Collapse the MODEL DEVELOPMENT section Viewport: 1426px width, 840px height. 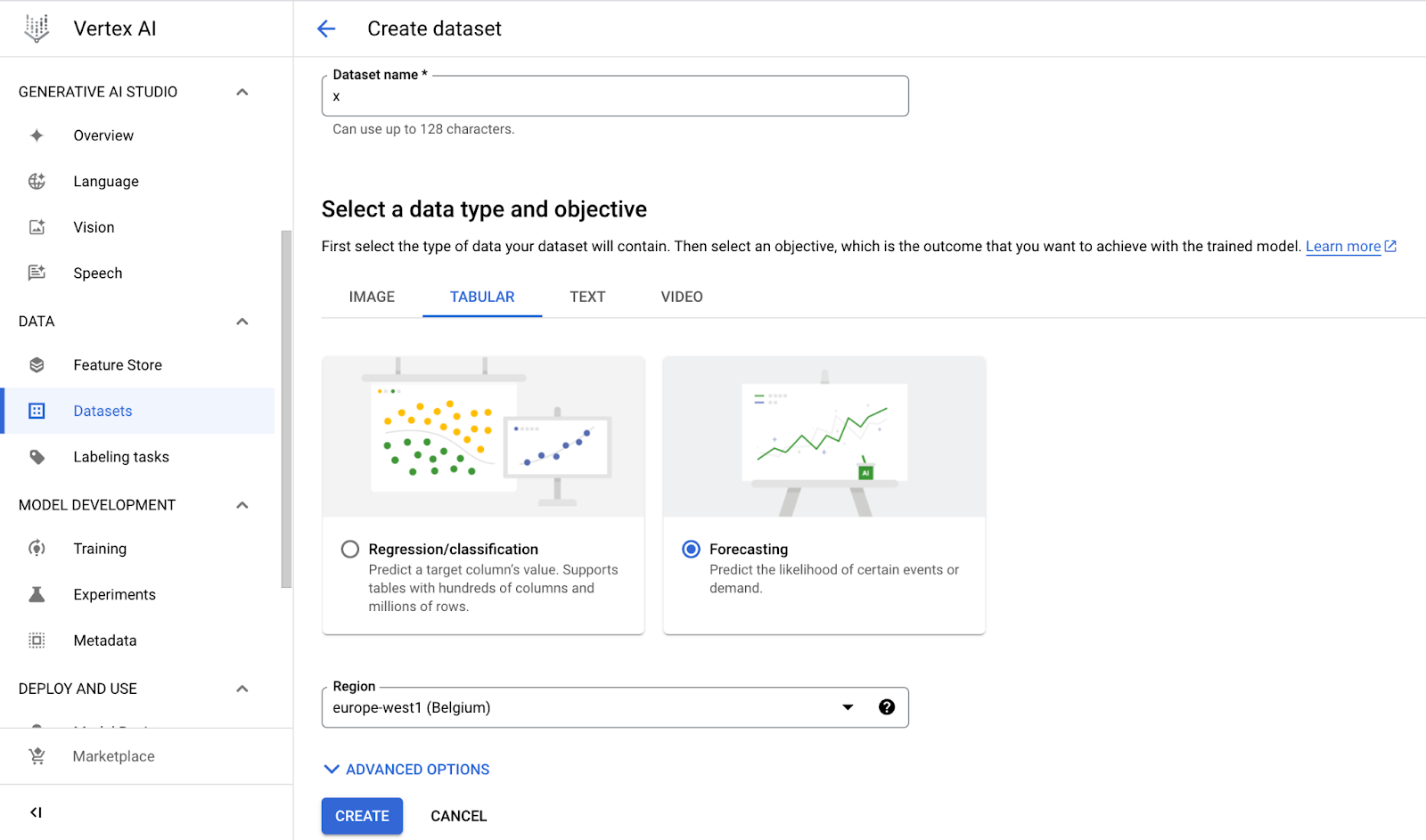242,504
